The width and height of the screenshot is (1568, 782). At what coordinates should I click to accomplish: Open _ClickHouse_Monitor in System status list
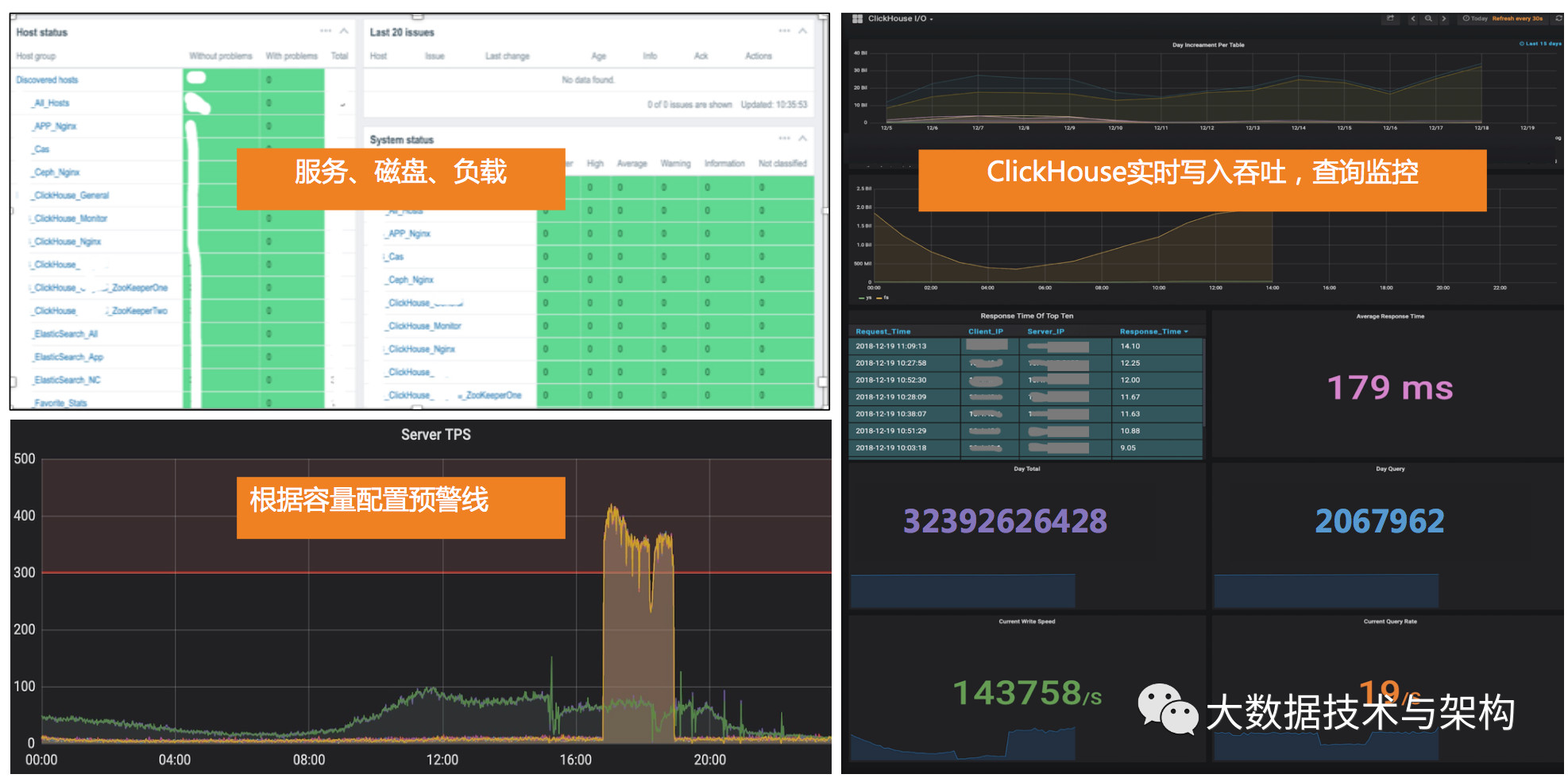(424, 325)
